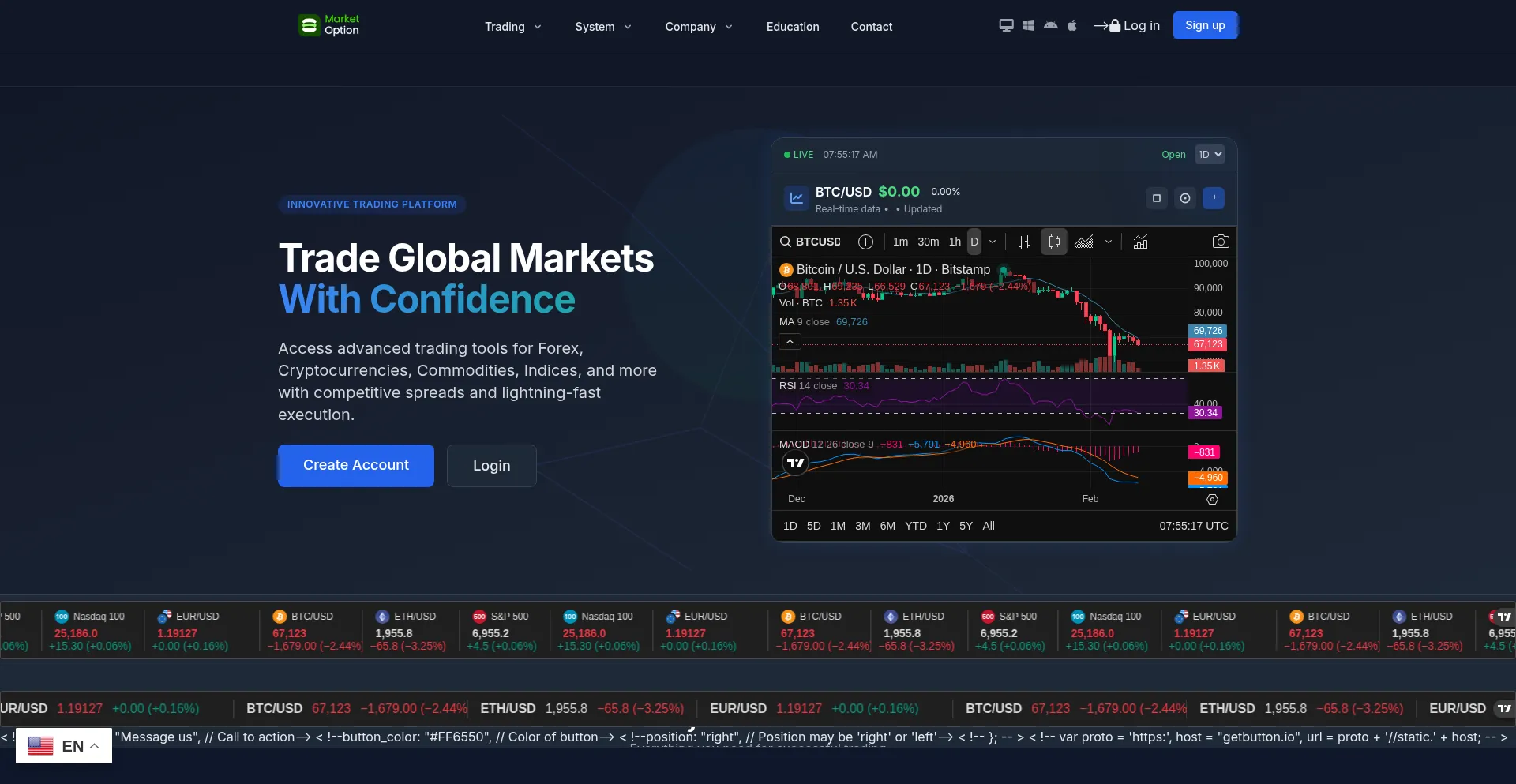Select the 1h interval

coord(955,242)
